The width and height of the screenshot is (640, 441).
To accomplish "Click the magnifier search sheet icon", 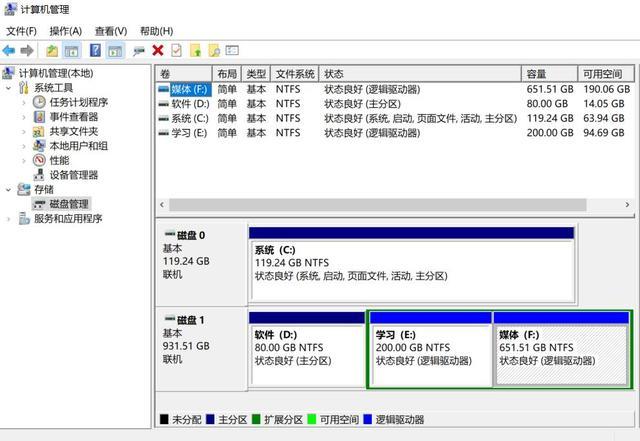I will coord(214,51).
